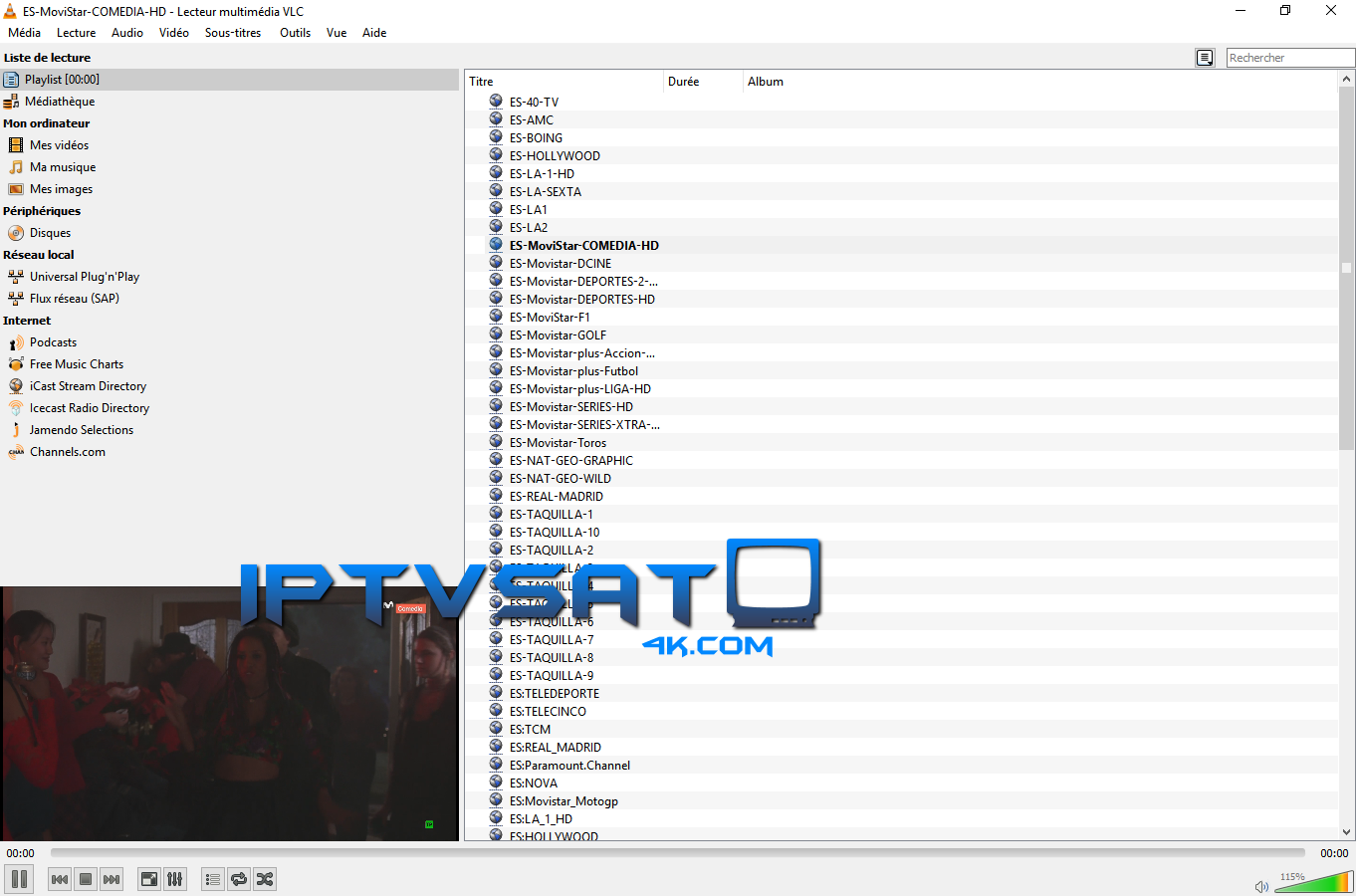Click the playback seek bar
Viewport: 1356px width, 896px height.
(677, 853)
